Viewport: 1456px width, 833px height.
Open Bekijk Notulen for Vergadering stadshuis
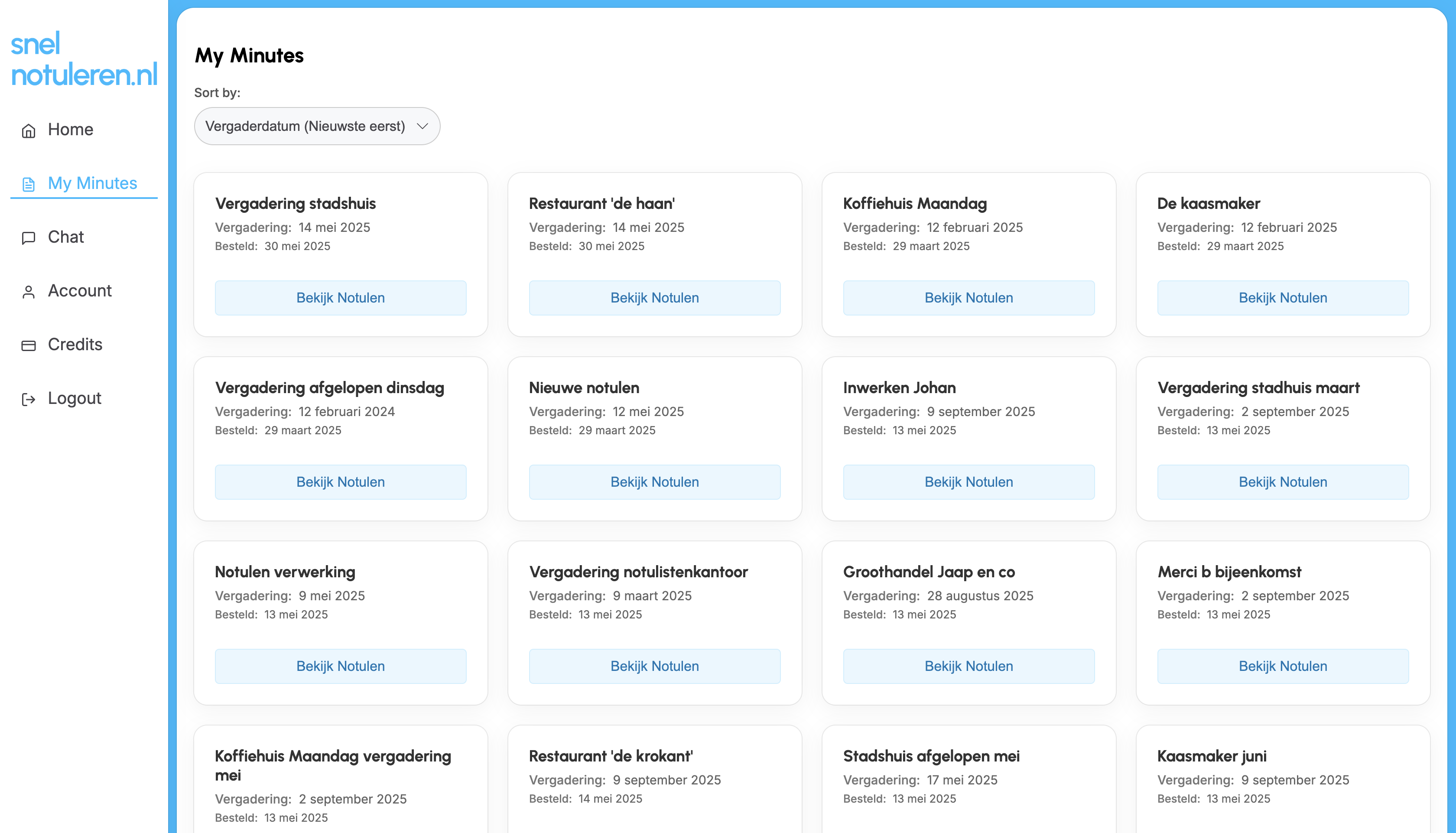[x=340, y=297]
